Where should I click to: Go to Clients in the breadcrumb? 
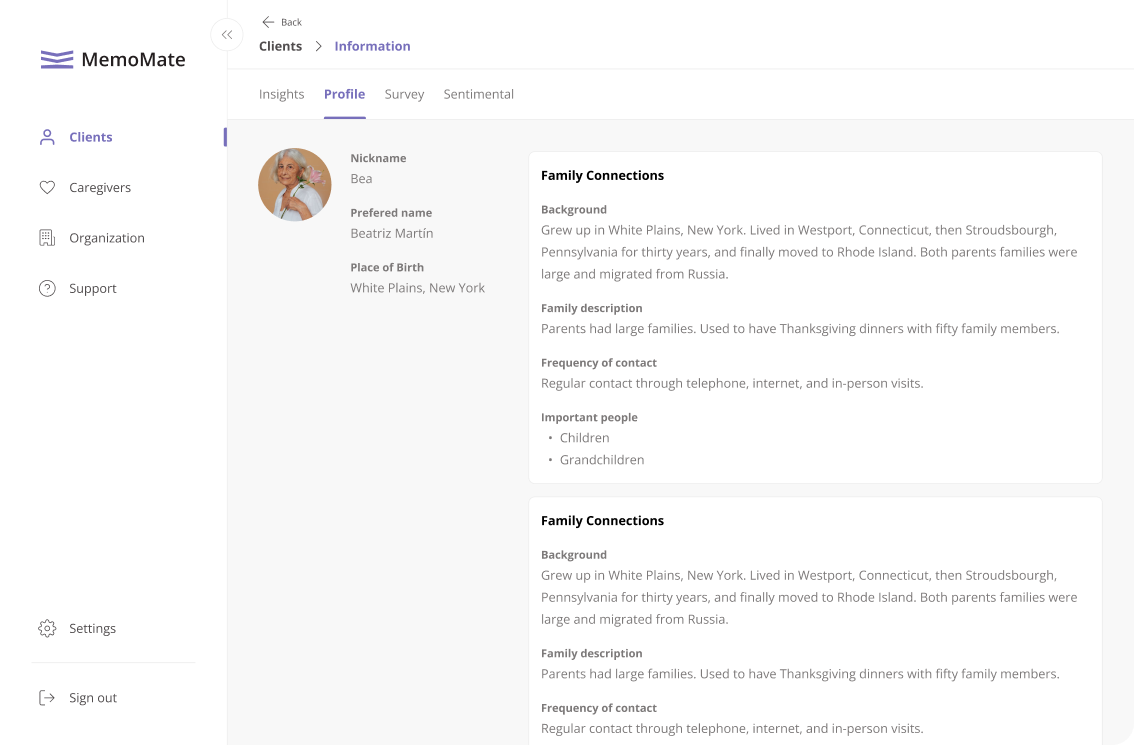pos(280,46)
